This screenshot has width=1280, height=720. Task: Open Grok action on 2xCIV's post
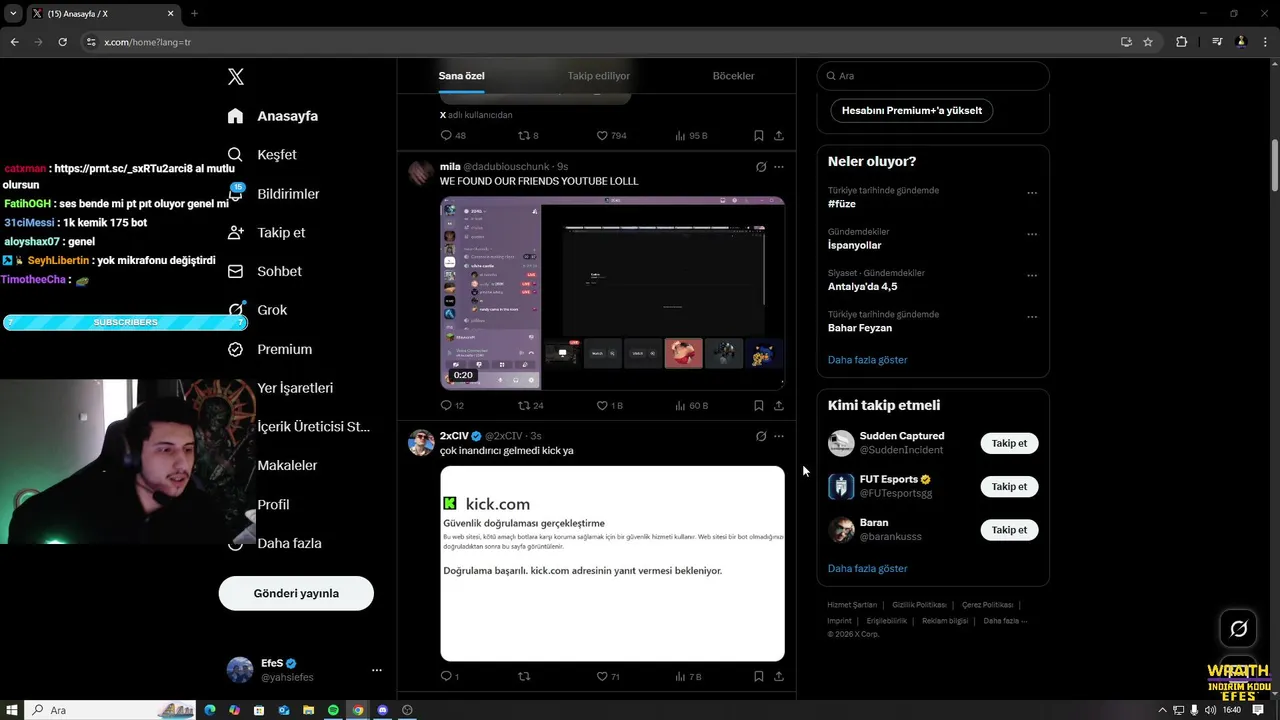click(x=761, y=436)
